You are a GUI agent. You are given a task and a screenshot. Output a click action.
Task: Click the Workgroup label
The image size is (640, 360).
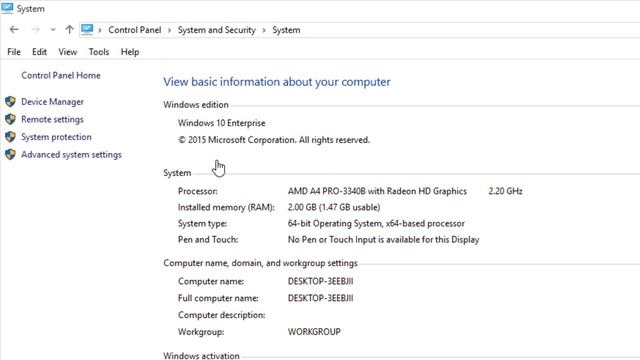pos(201,332)
